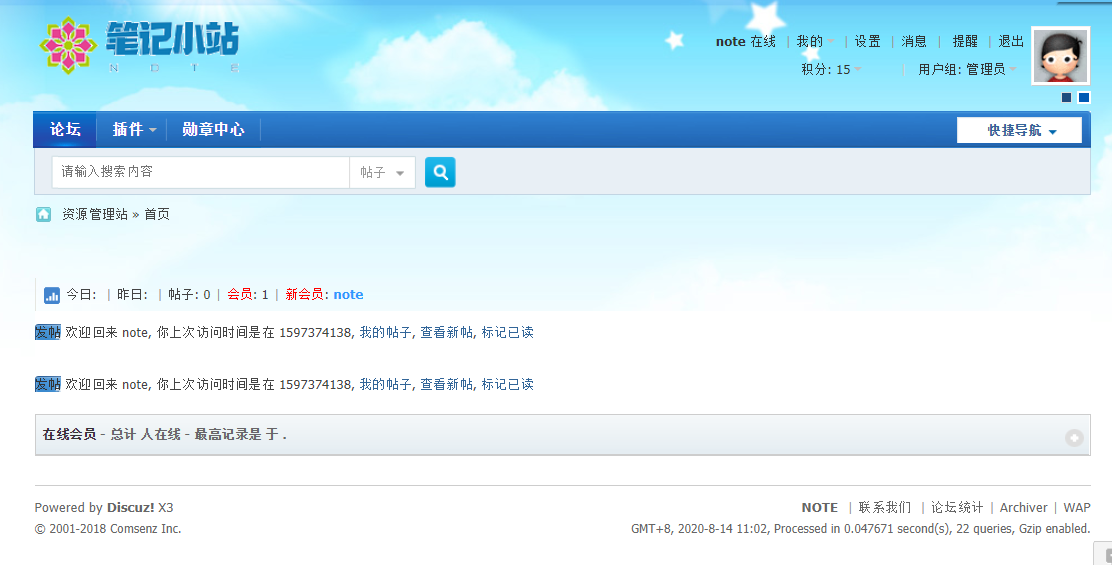Image resolution: width=1112 pixels, height=565 pixels.
Task: Open the user avatar picture
Action: (x=1060, y=56)
